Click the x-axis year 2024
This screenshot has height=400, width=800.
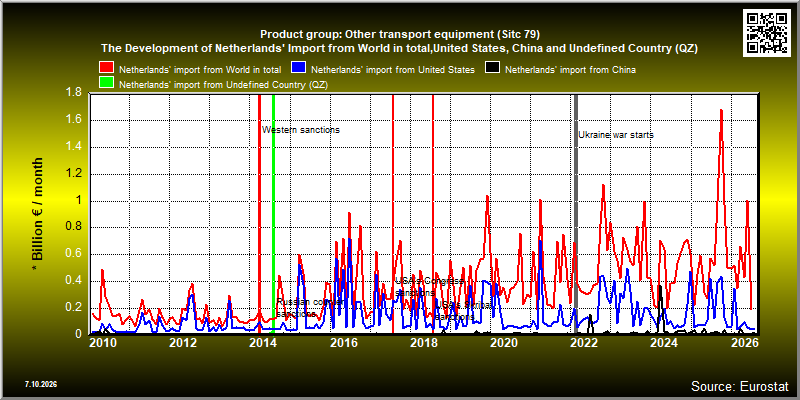pos(664,342)
